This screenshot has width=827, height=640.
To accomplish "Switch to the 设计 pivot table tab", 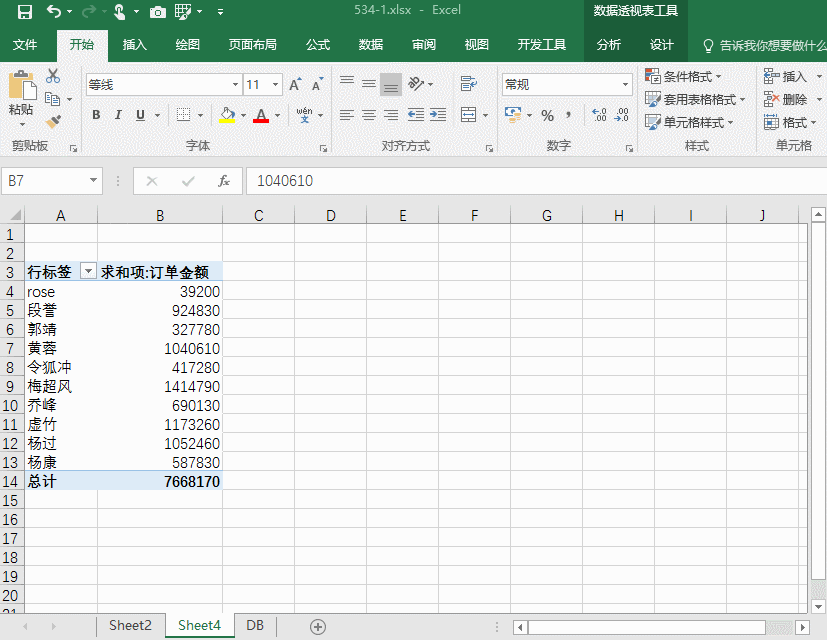I will [x=661, y=45].
